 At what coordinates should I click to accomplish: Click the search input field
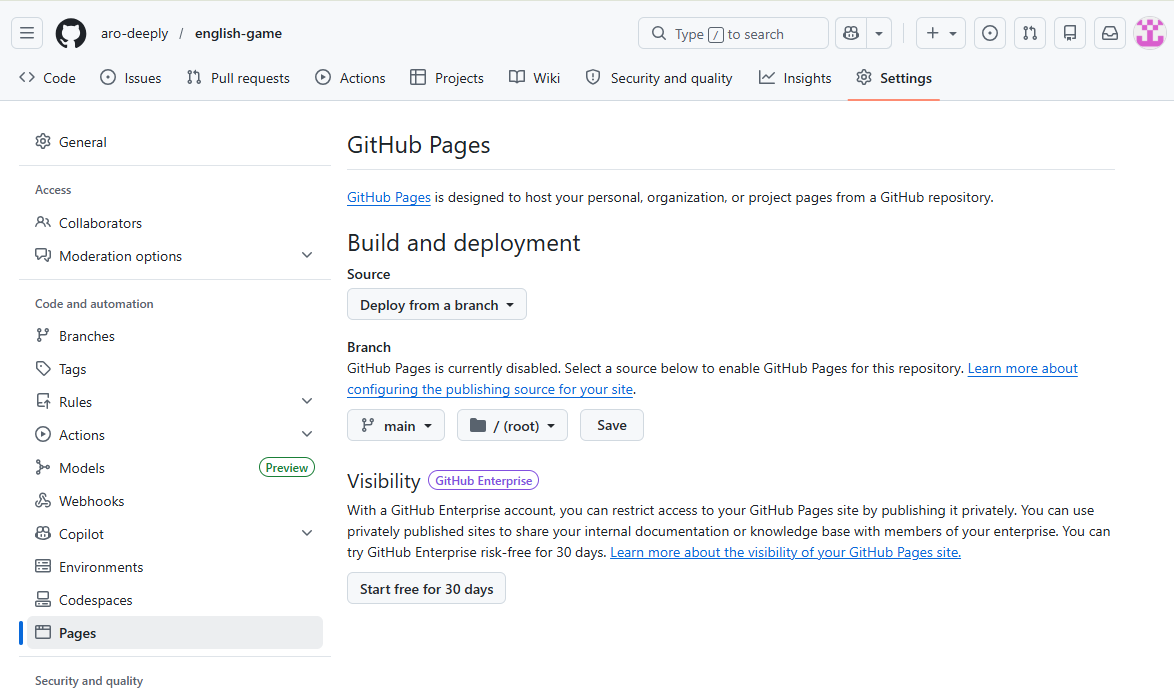(x=733, y=33)
